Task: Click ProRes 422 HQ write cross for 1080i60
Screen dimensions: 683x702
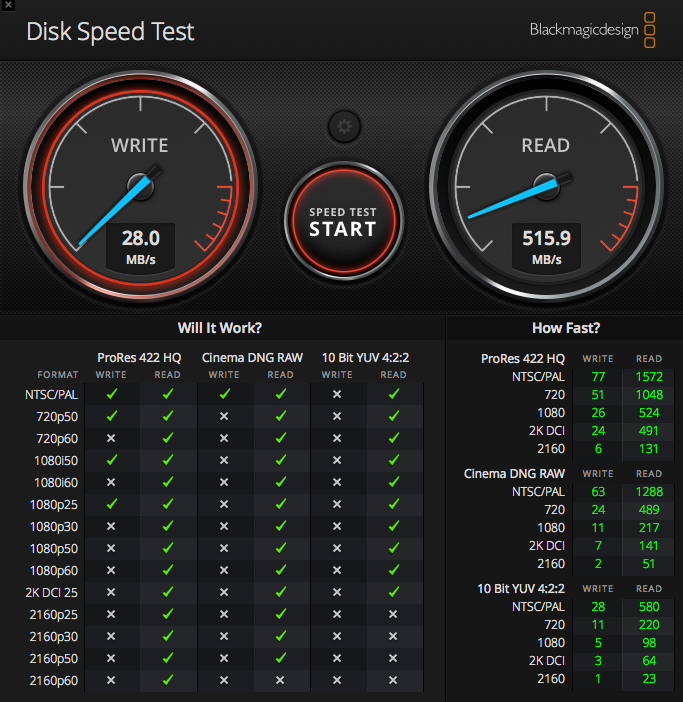Action: (x=111, y=482)
